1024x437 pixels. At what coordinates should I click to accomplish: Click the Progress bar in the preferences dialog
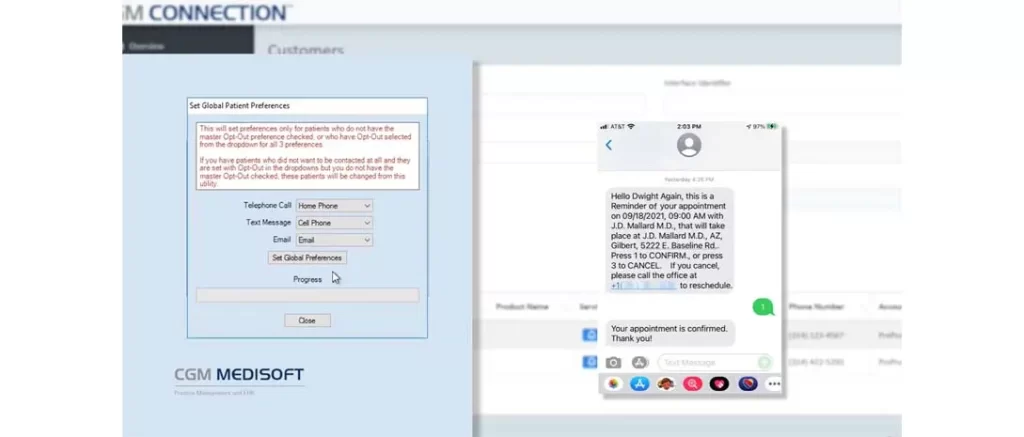308,295
